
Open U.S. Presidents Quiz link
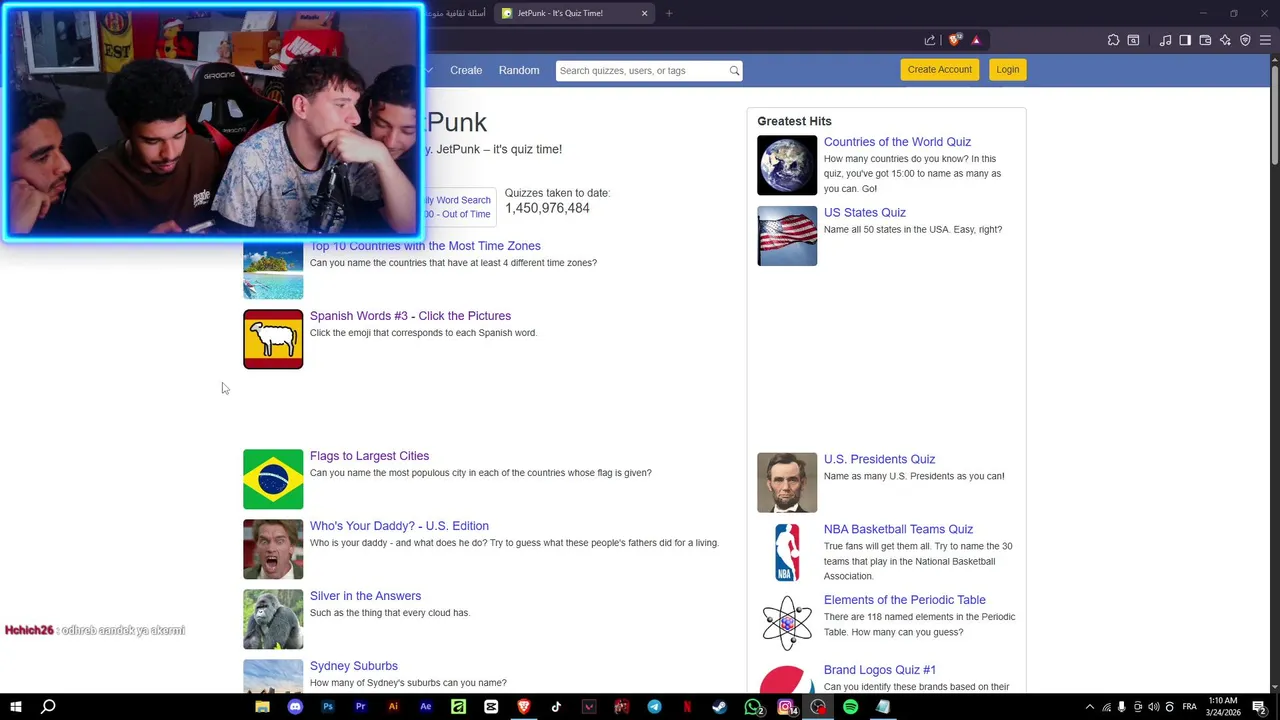(x=880, y=459)
